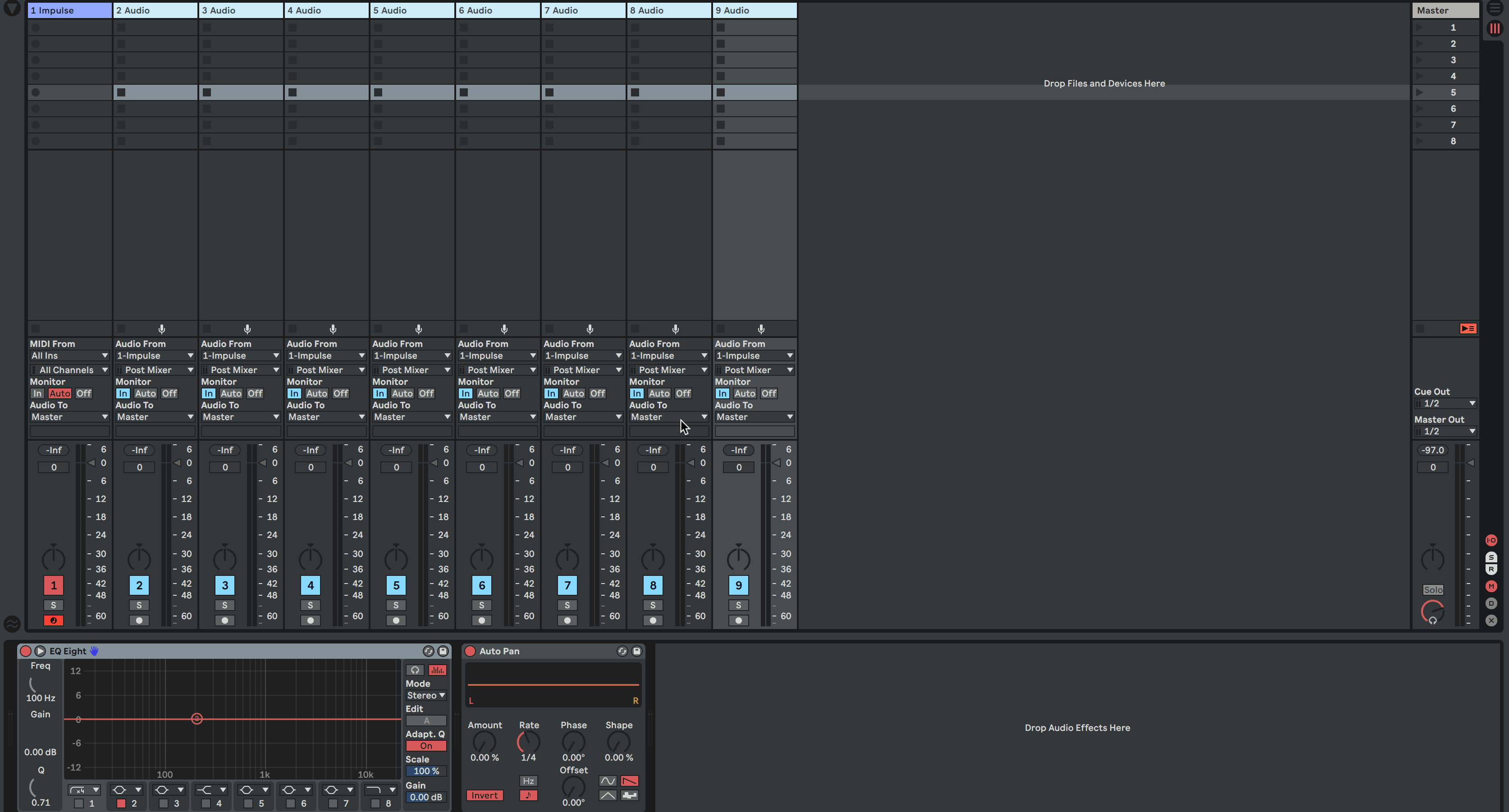
Task: Open 8 Audio's Audio To Master dropdown
Action: [668, 417]
